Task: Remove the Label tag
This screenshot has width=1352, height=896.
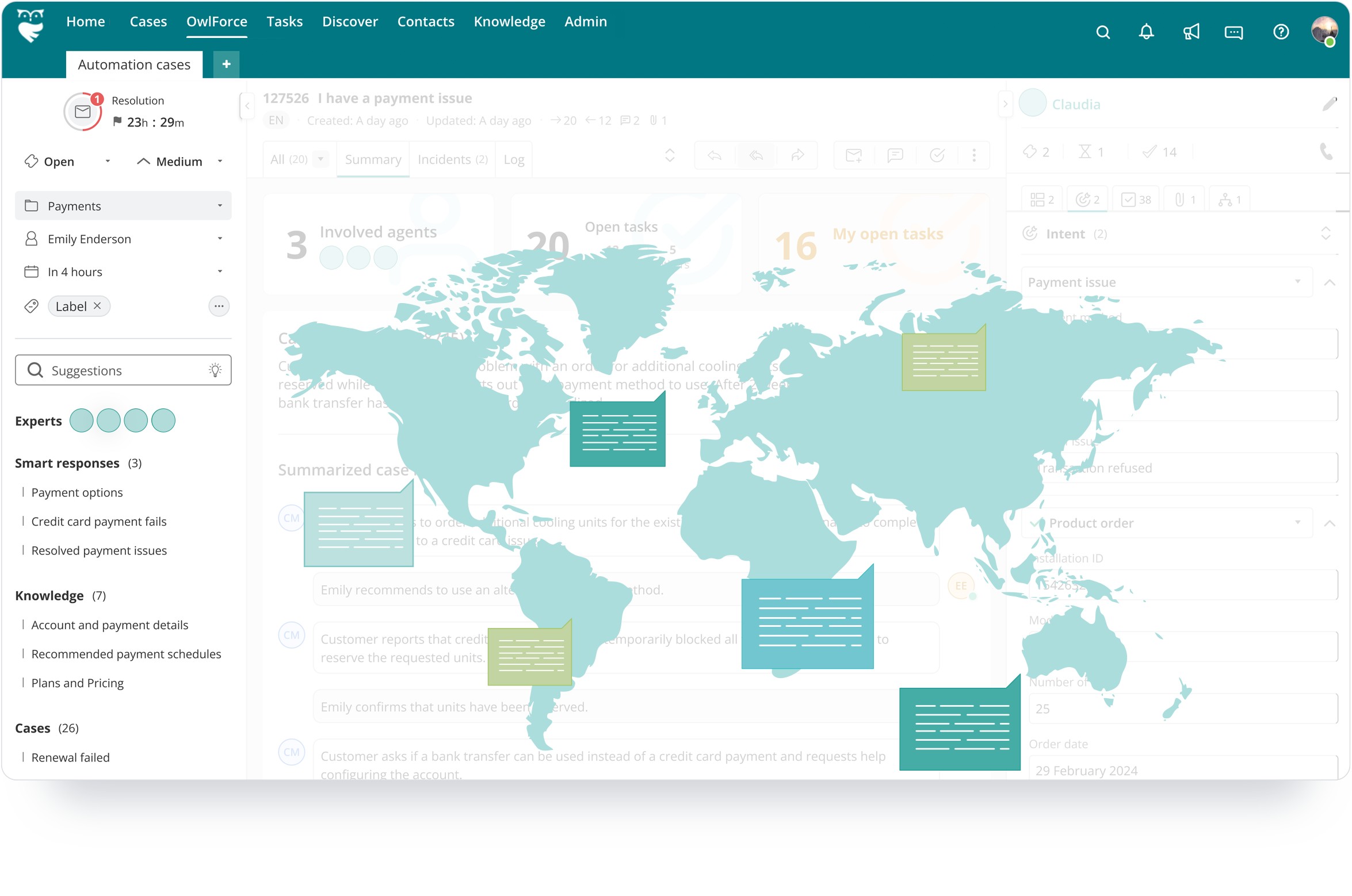Action: [97, 306]
